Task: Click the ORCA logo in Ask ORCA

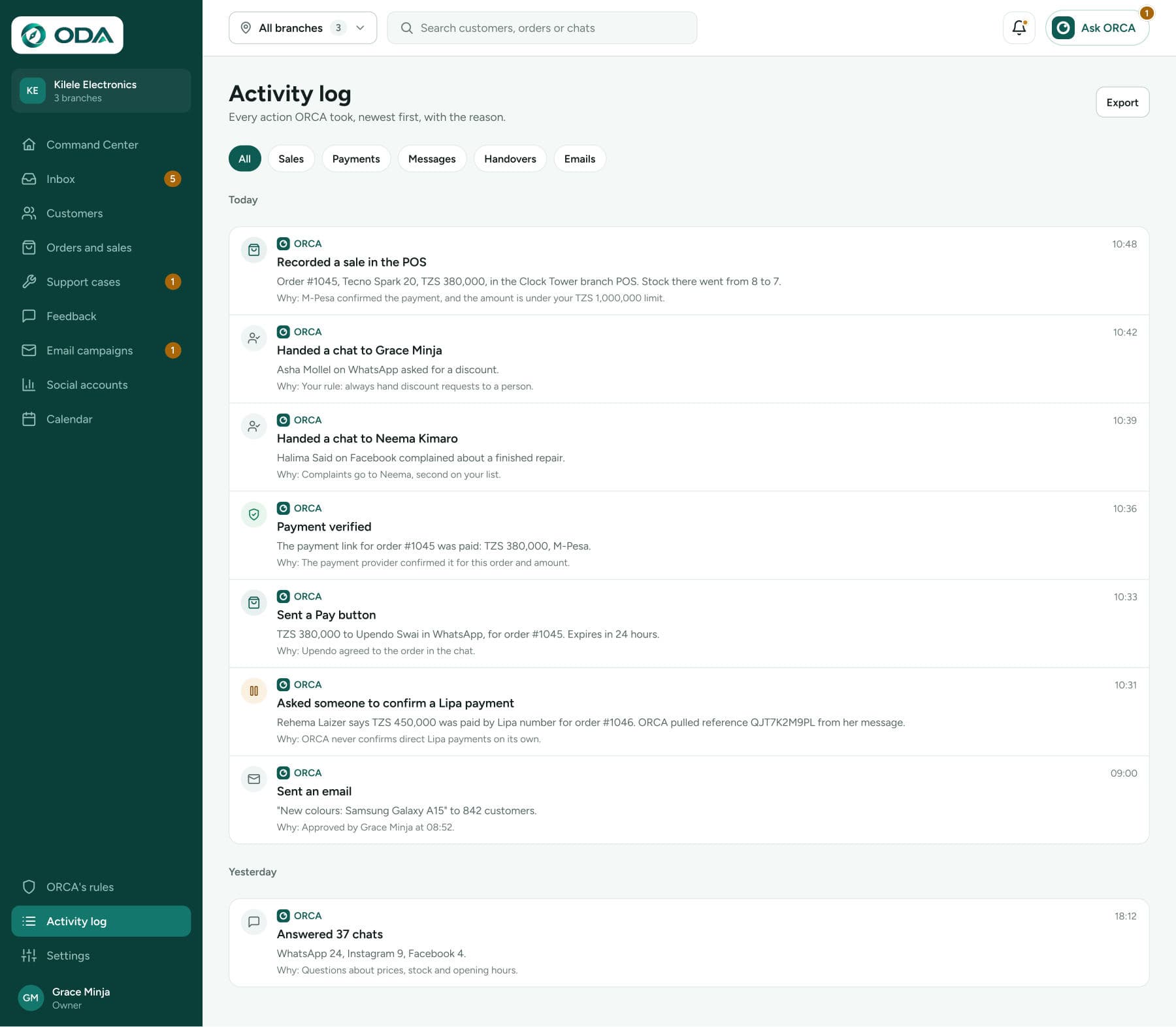Action: (x=1063, y=27)
